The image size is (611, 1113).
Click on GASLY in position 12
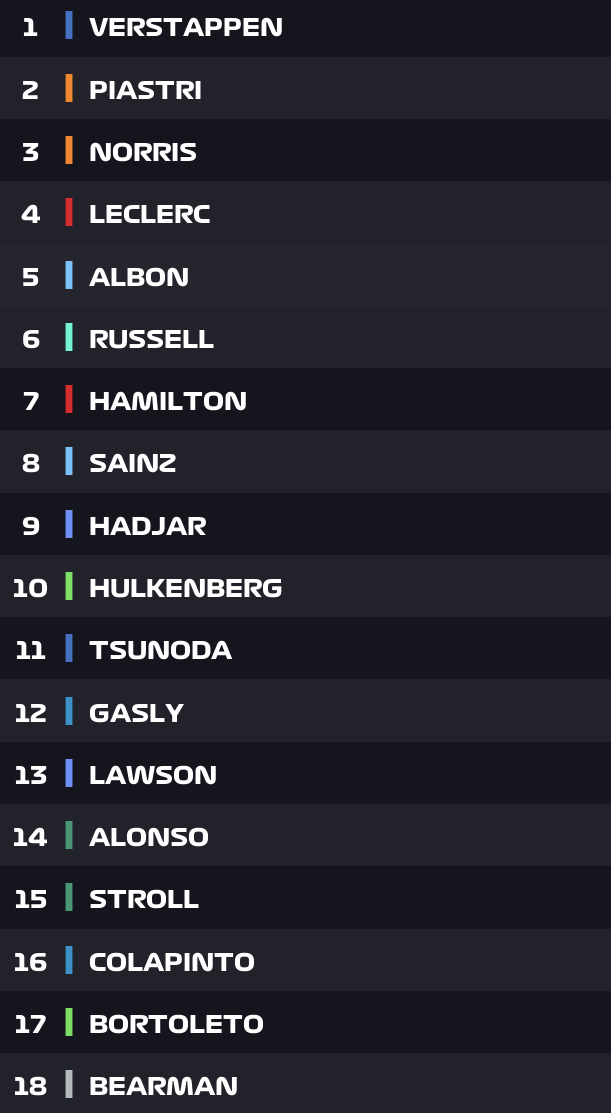[136, 713]
